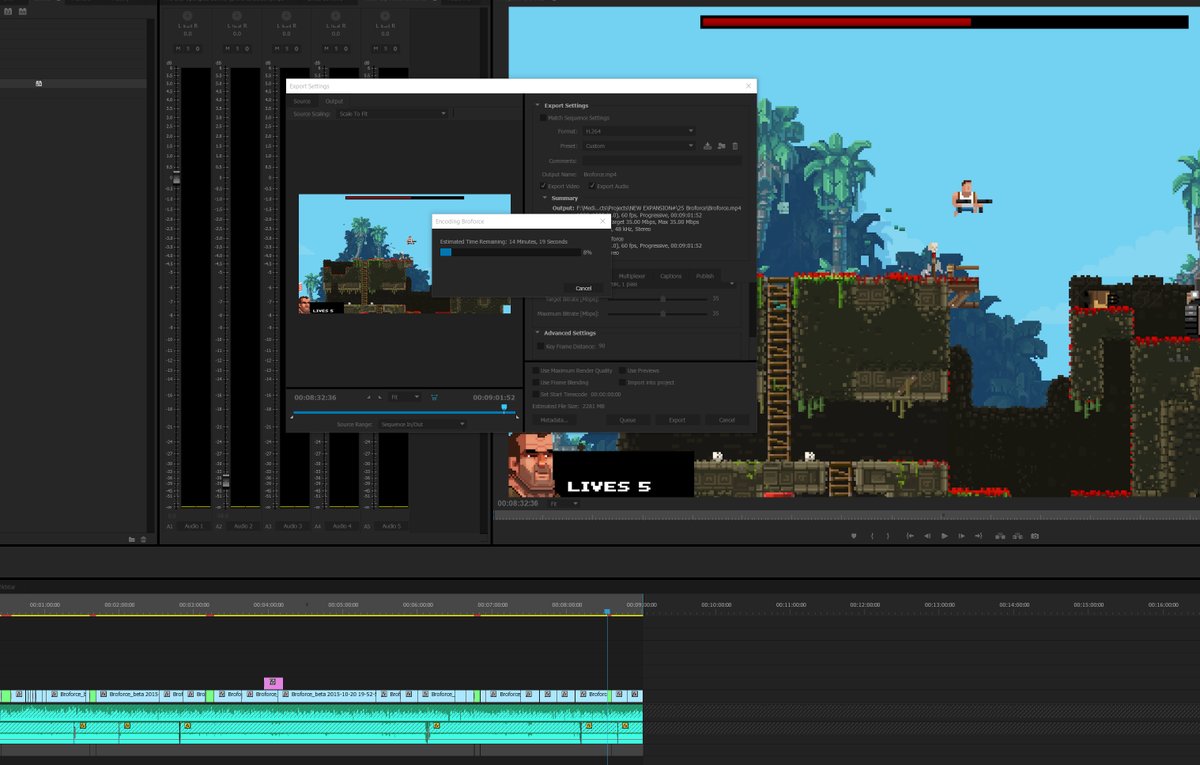1200x765 pixels.
Task: Click the aspect ratio correction icon in export preview
Action: [x=434, y=397]
